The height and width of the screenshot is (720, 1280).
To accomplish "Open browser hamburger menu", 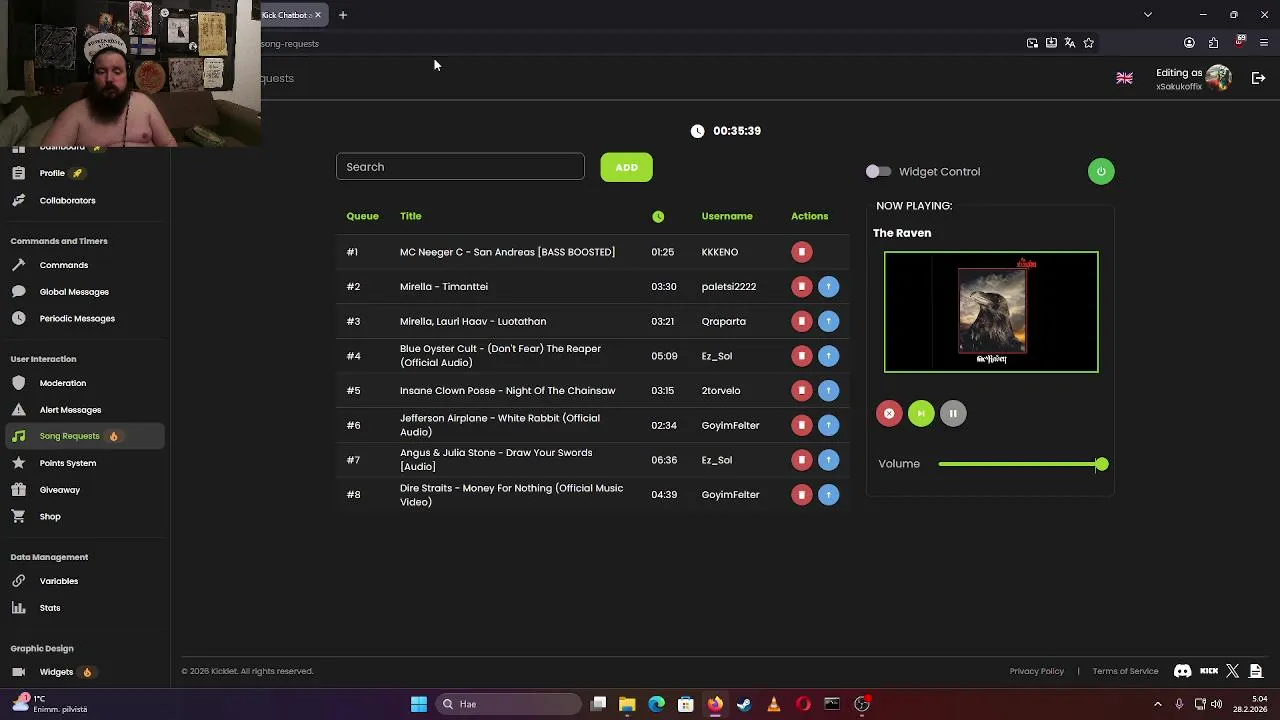I will [x=1264, y=43].
